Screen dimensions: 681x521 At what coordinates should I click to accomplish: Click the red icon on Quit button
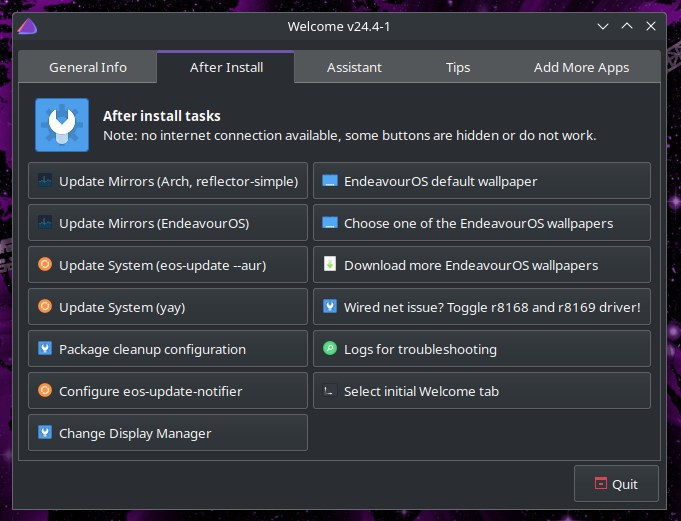[x=601, y=483]
